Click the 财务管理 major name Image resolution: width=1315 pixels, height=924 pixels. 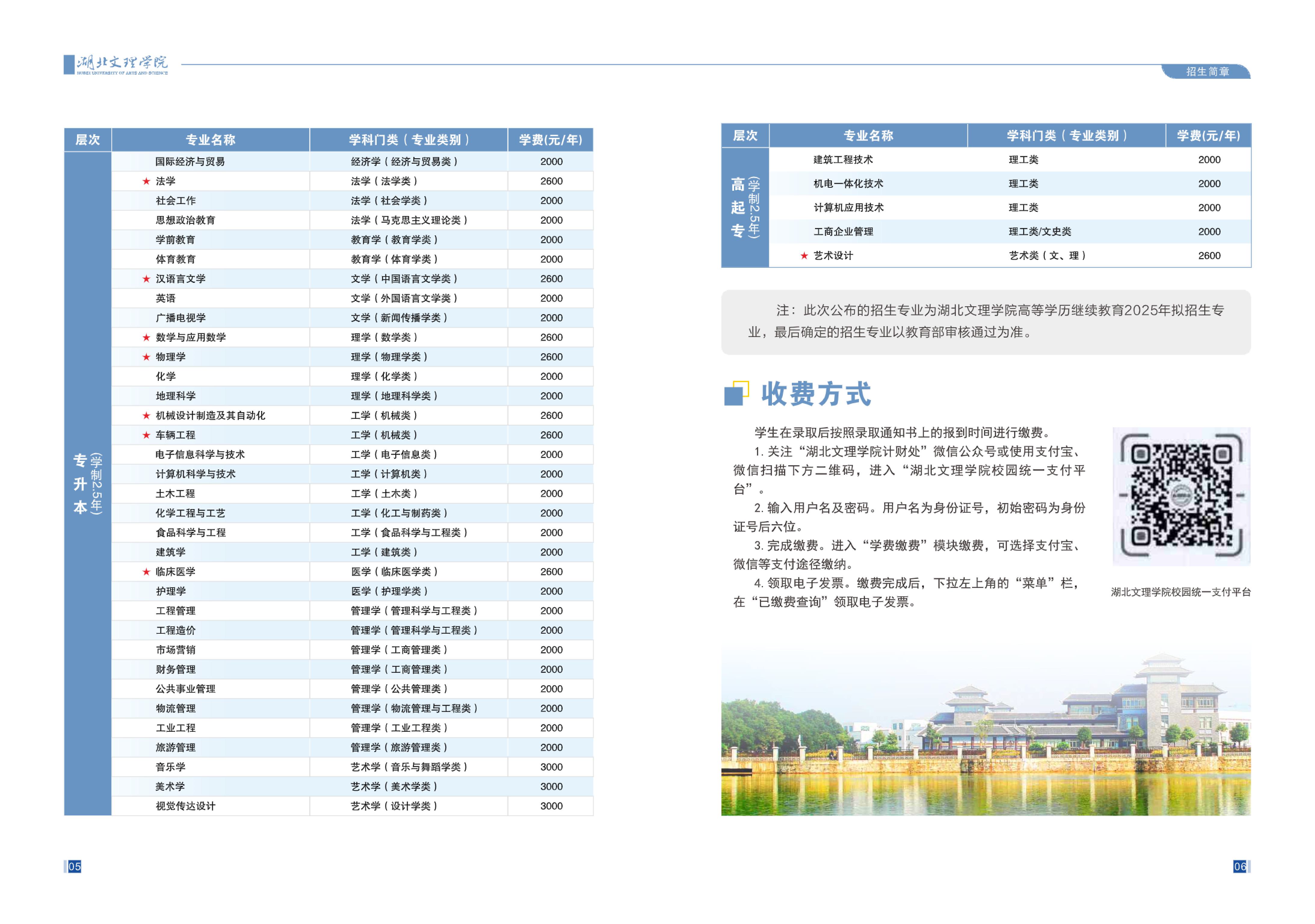(x=176, y=669)
